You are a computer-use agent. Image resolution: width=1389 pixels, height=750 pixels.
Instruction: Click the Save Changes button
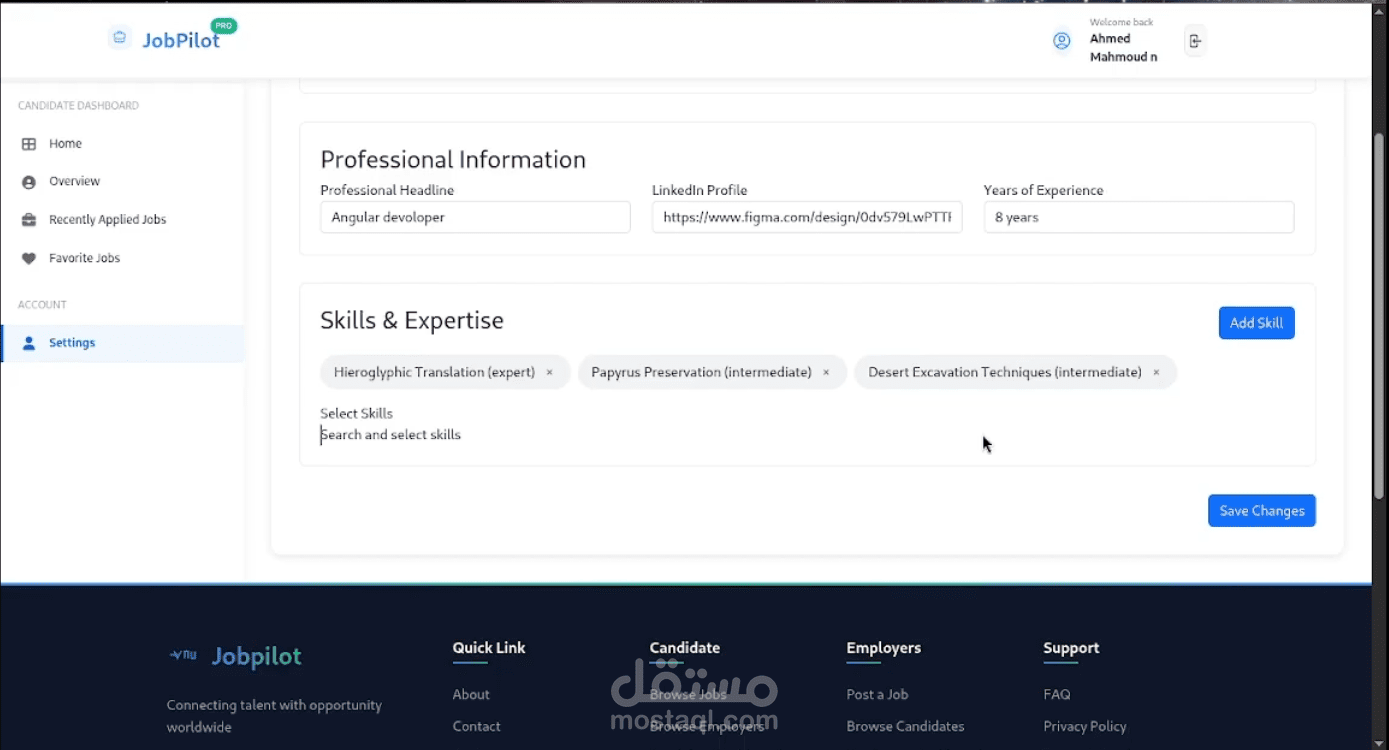1261,511
